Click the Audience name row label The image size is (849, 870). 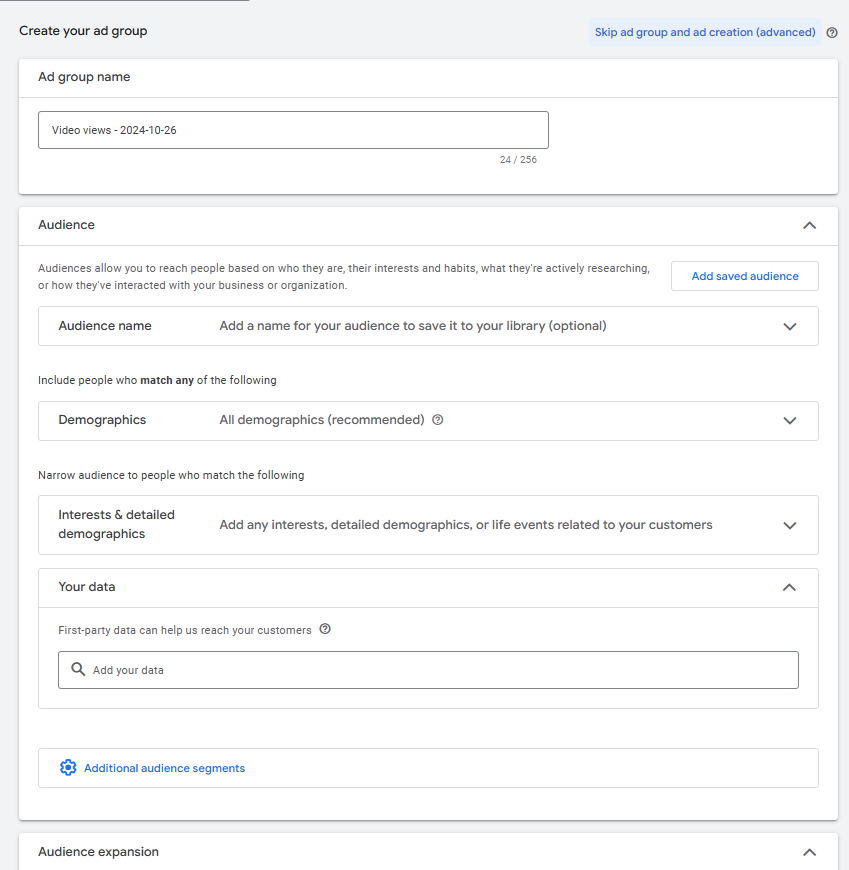click(x=105, y=326)
